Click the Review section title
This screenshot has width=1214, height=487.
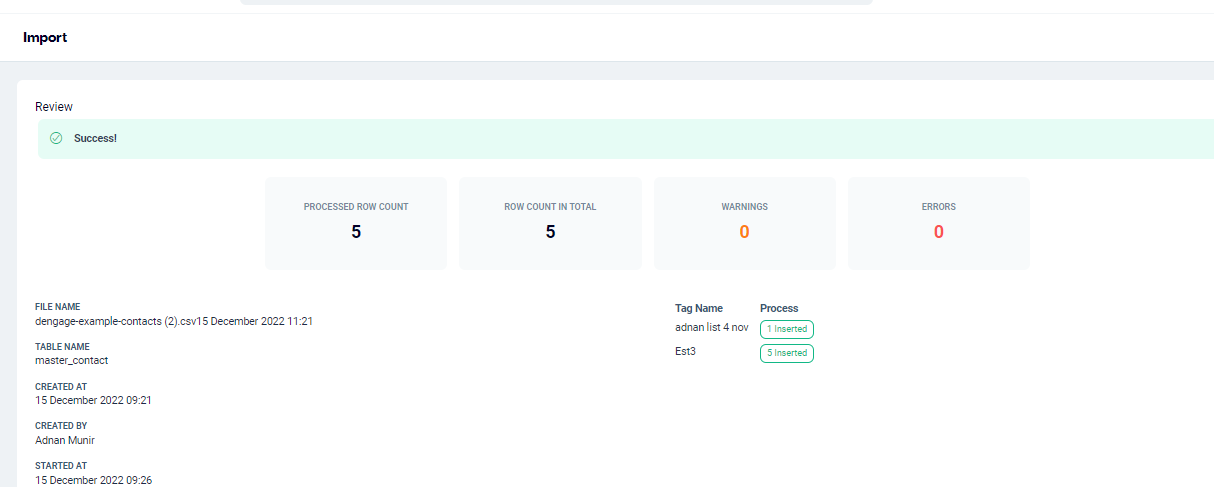pyautogui.click(x=54, y=107)
